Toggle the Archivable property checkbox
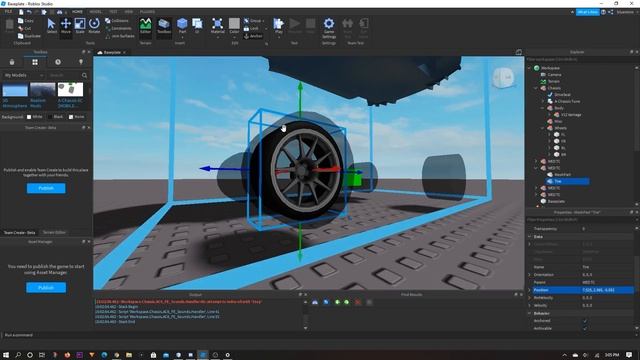This screenshot has height=360, width=640. coord(584,328)
